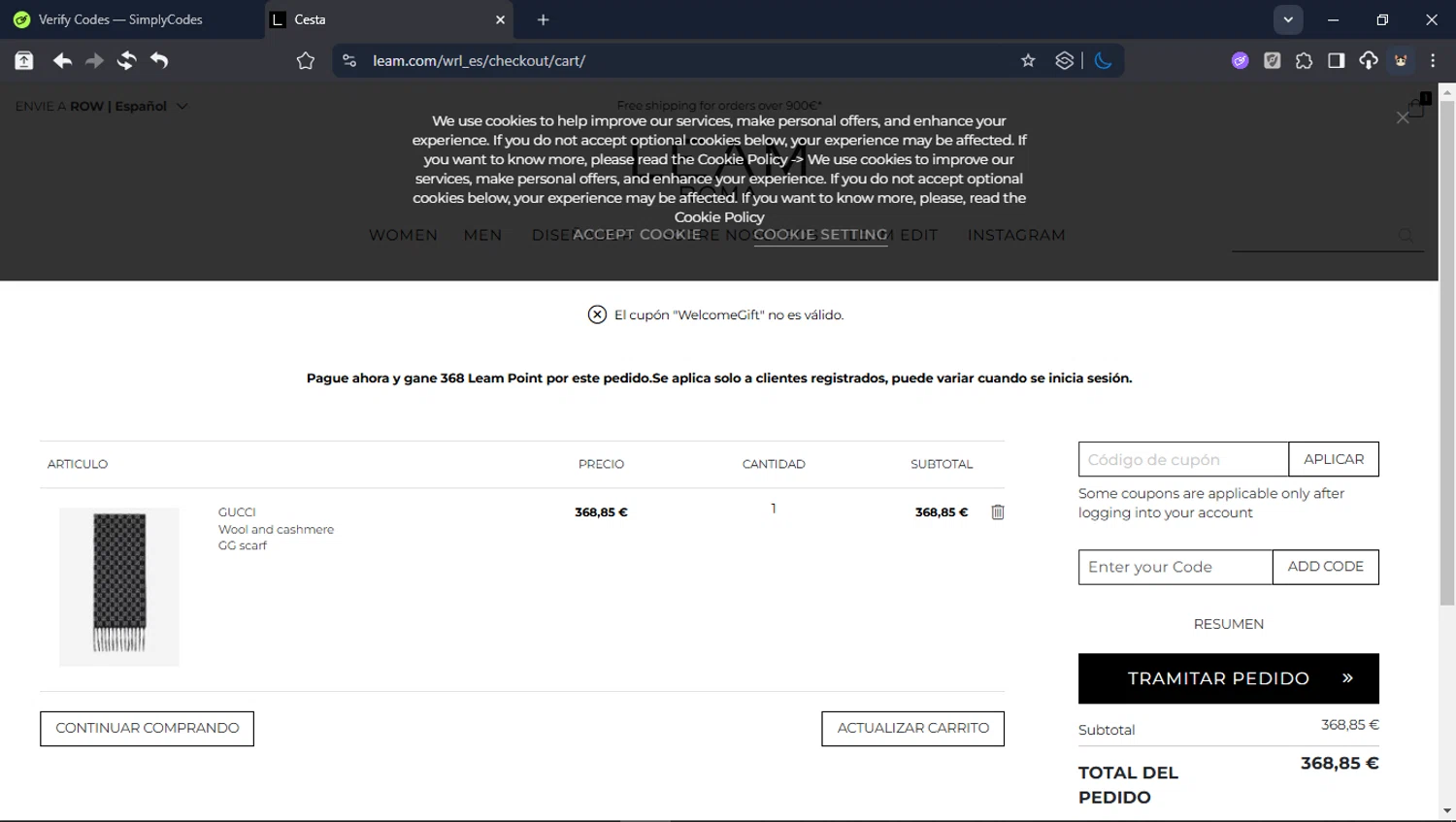
Task: Click the browser back arrow
Action: (x=62, y=61)
